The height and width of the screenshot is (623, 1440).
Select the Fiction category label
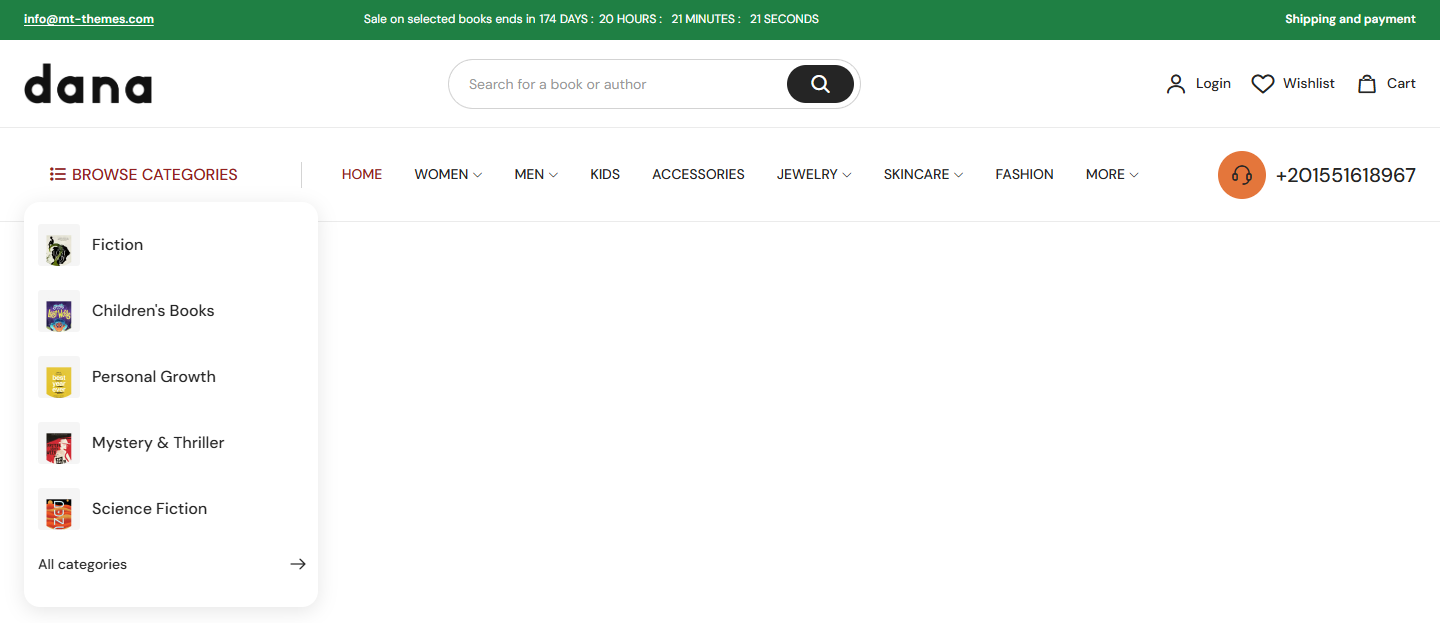point(117,245)
